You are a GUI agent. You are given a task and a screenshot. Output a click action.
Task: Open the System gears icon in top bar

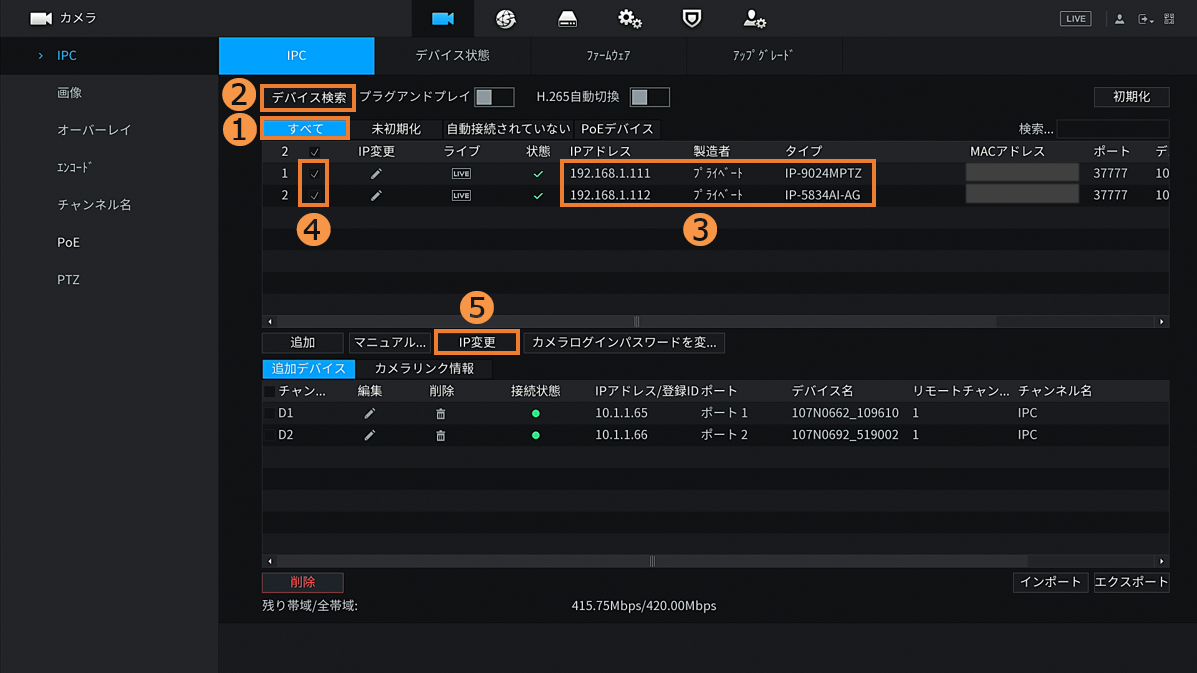629,19
